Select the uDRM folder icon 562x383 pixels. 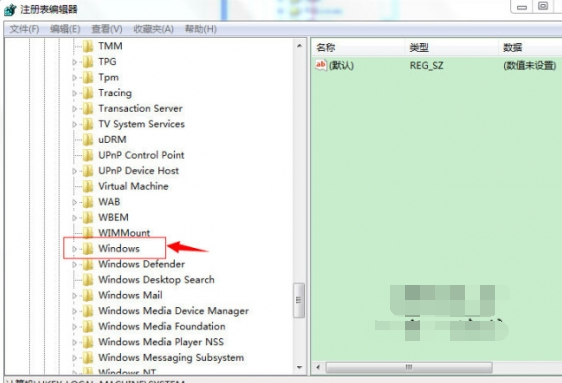[88, 139]
